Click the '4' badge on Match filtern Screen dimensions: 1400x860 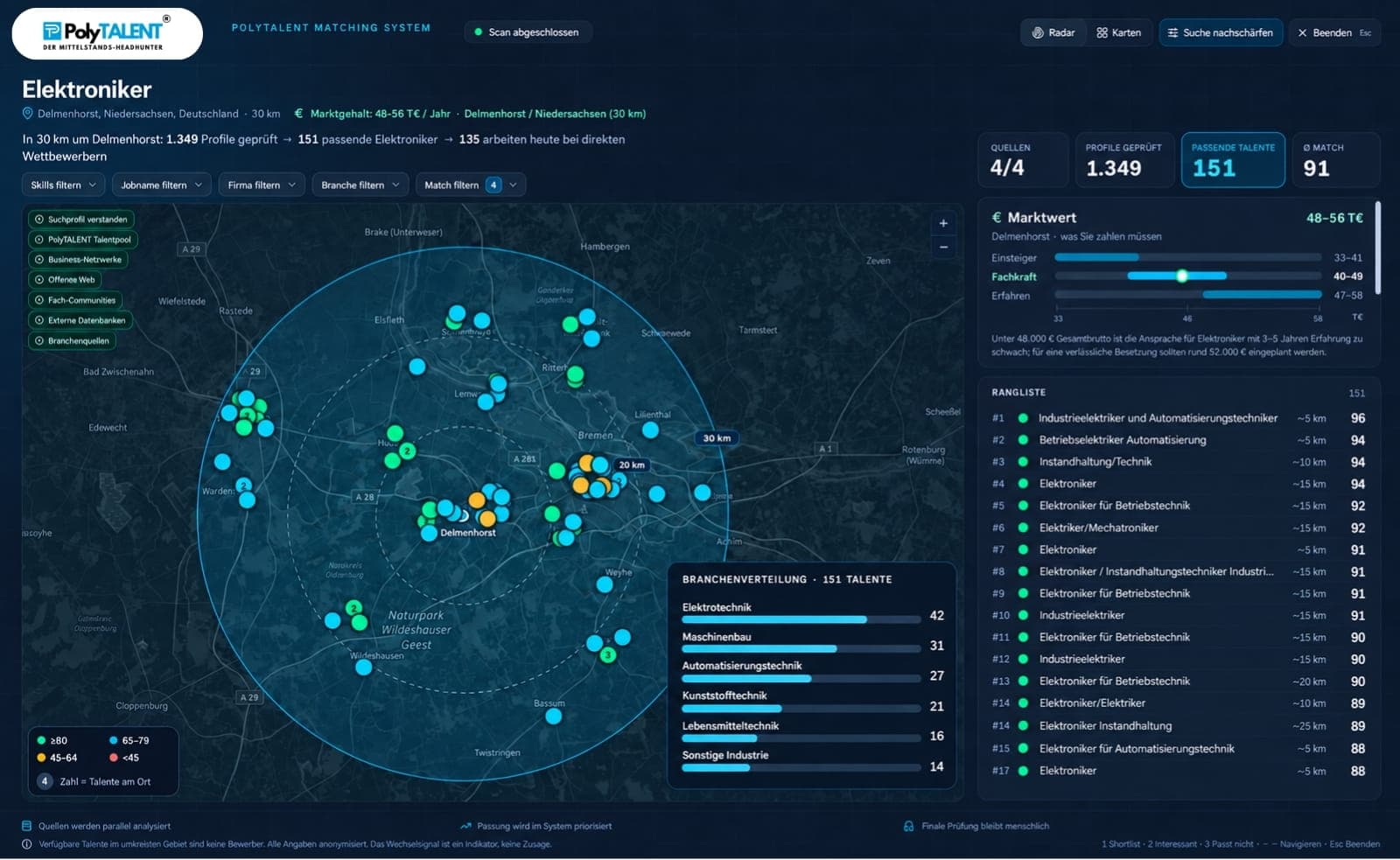click(x=493, y=185)
